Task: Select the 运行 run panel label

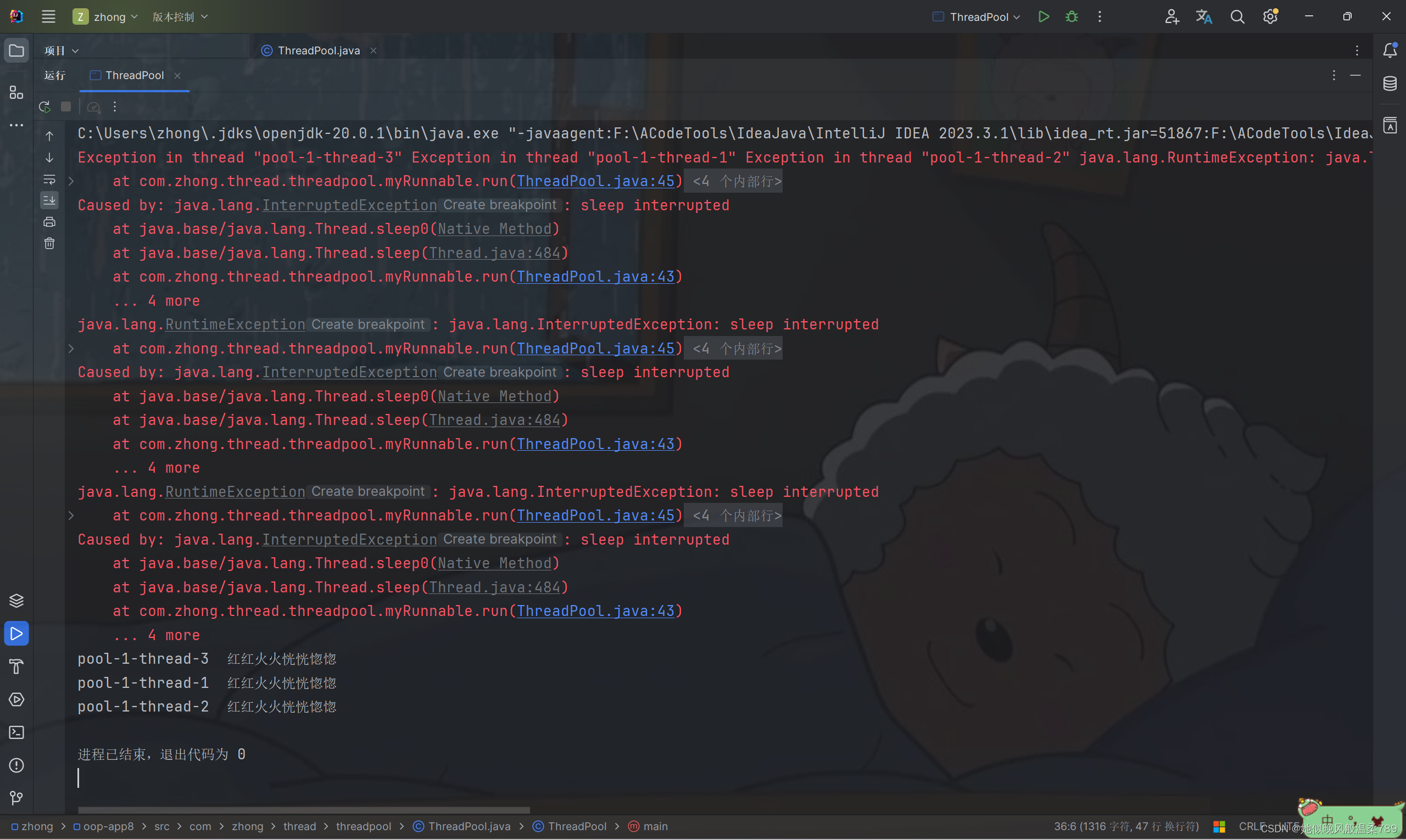Action: pyautogui.click(x=55, y=75)
